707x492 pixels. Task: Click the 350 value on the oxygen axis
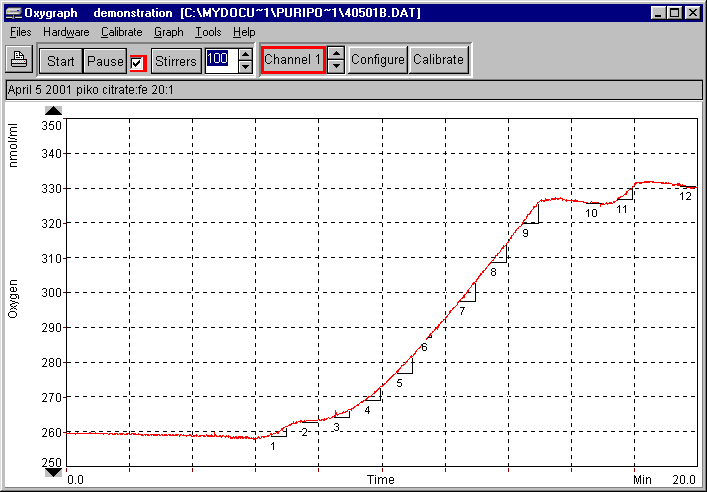[x=51, y=125]
